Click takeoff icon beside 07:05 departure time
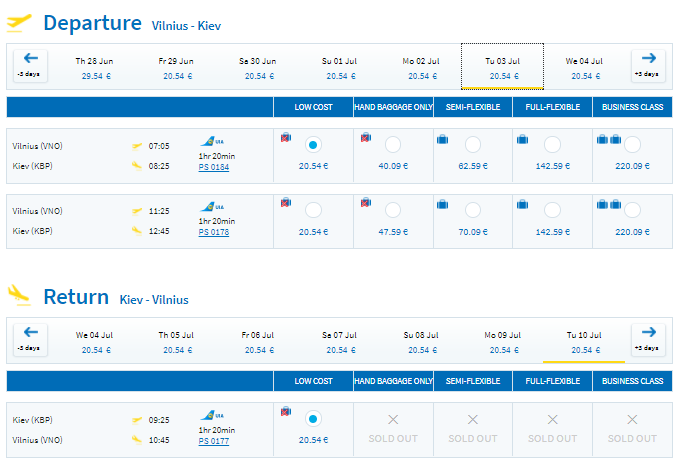This screenshot has height=464, width=680. pos(137,146)
